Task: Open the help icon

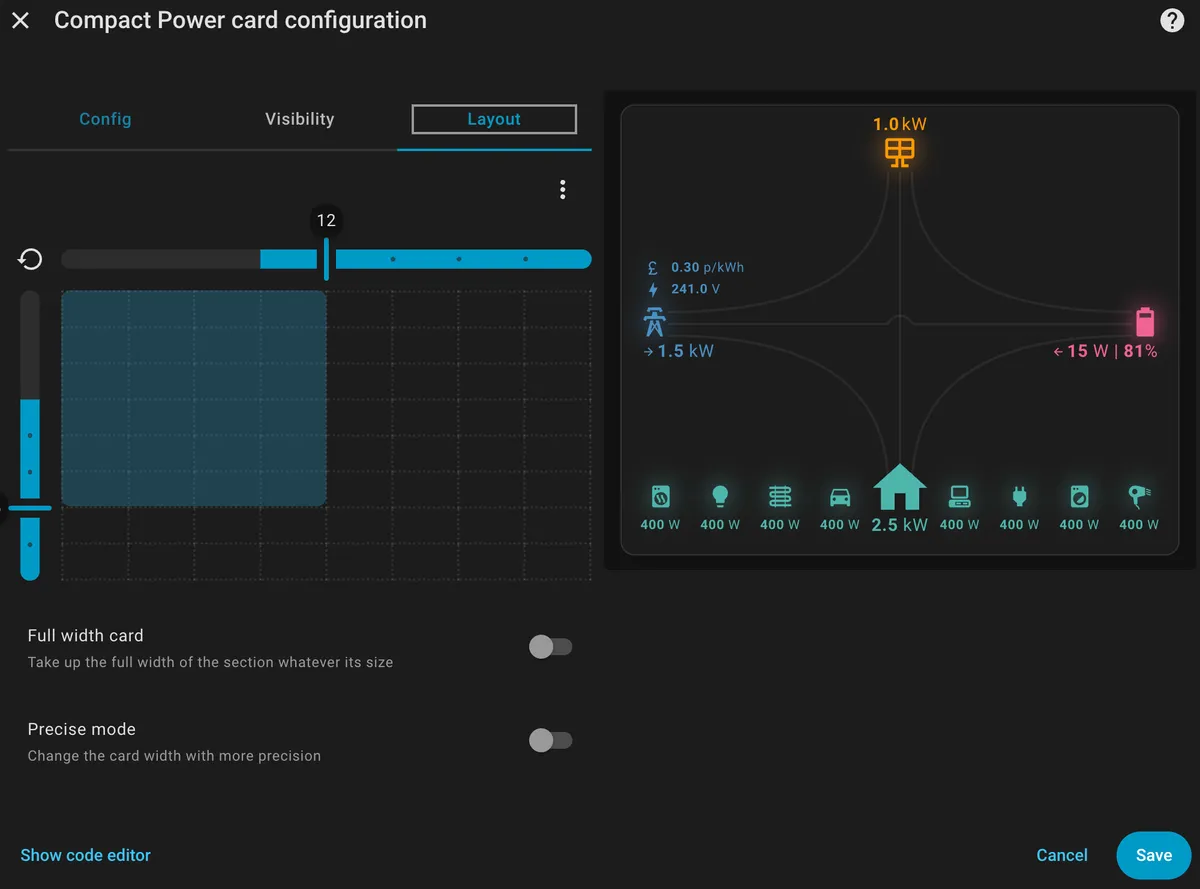Action: pyautogui.click(x=1172, y=21)
